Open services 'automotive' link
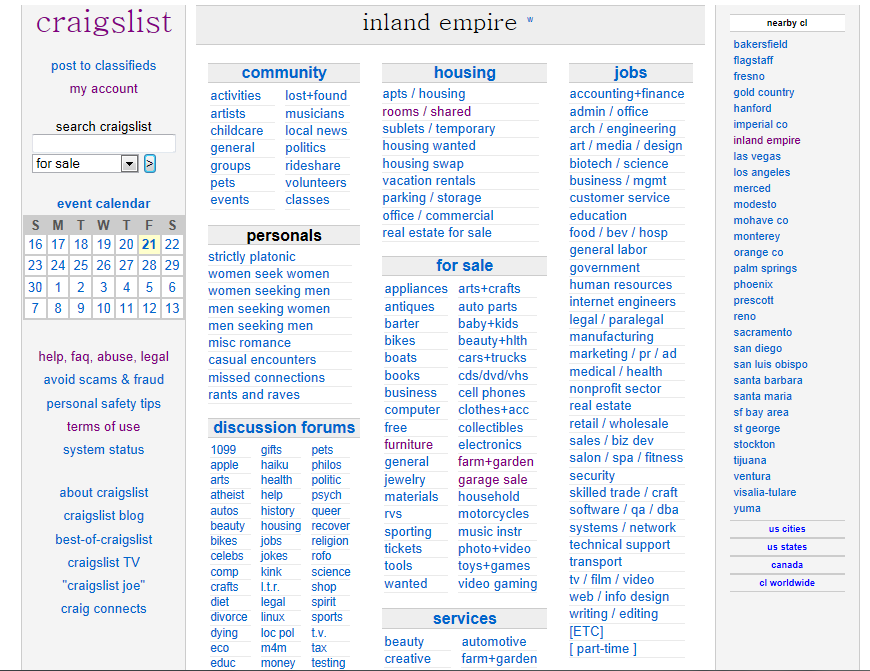The image size is (870, 671). pos(494,642)
